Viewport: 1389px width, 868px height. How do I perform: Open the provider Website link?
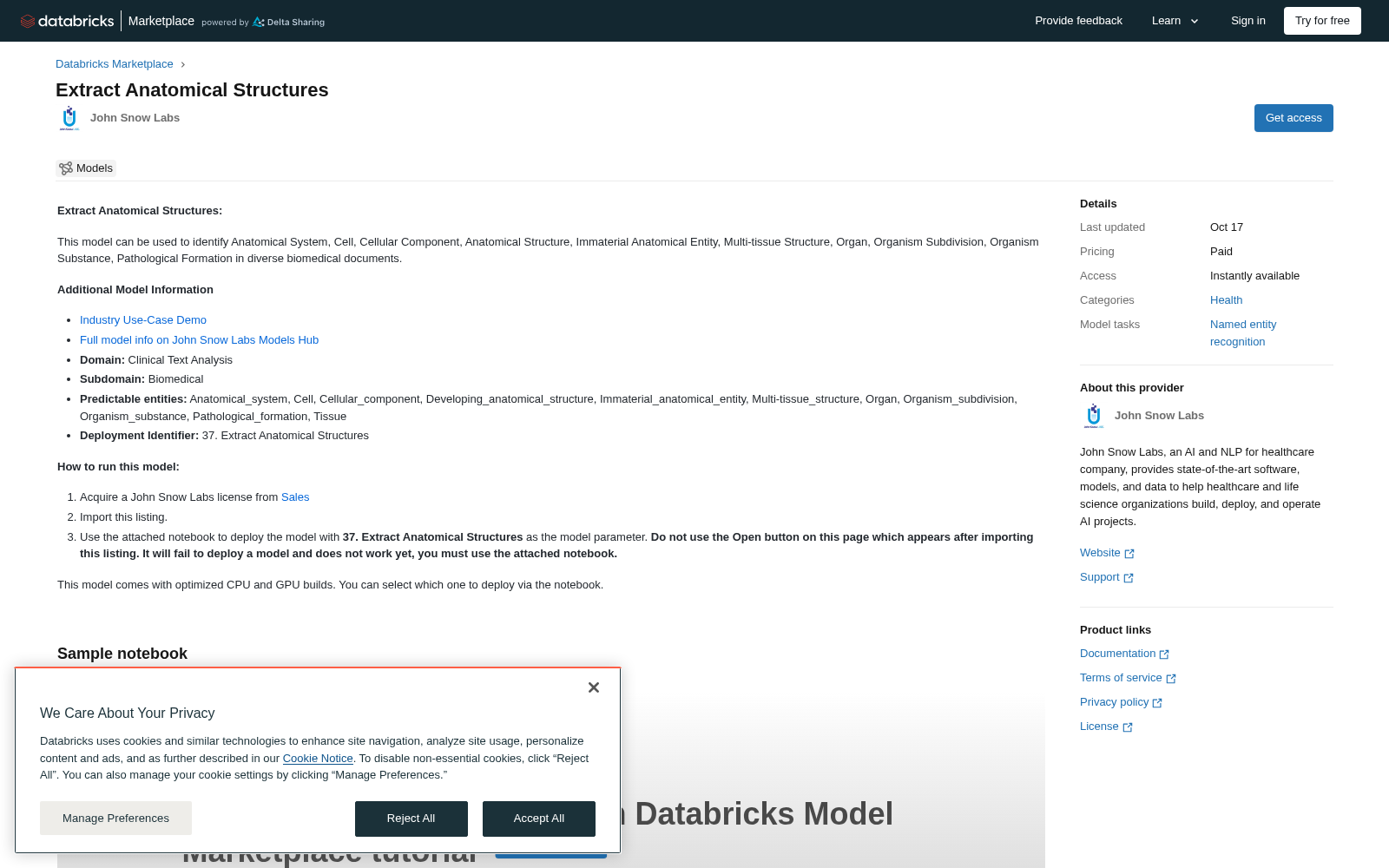tap(1100, 553)
